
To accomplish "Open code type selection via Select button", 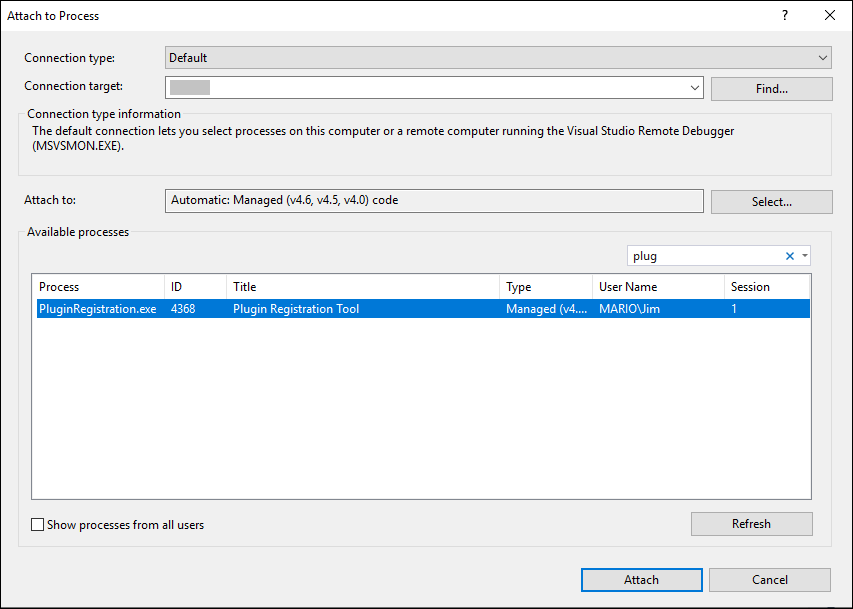I will click(770, 200).
